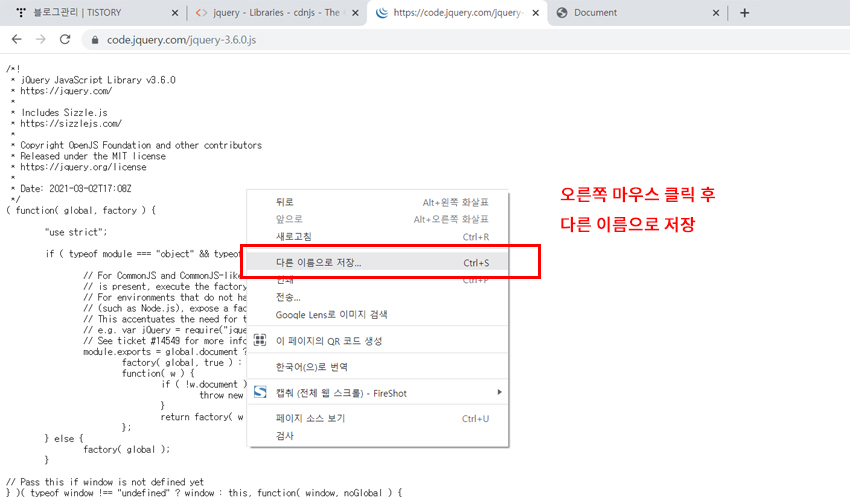Viewport: 850px width, 500px height.
Task: Select the code.jquery.com tab
Action: point(457,12)
